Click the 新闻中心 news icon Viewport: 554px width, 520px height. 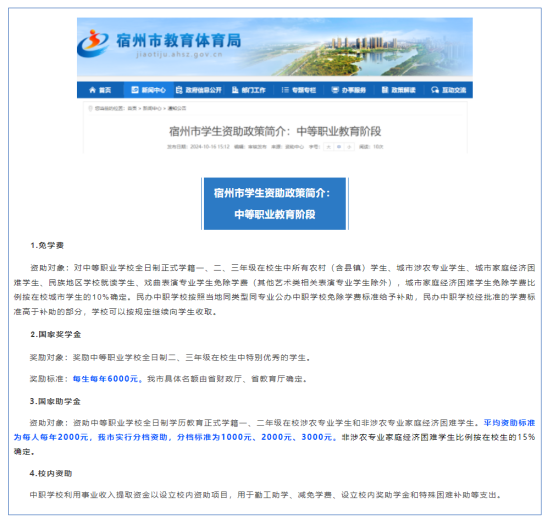[x=135, y=90]
